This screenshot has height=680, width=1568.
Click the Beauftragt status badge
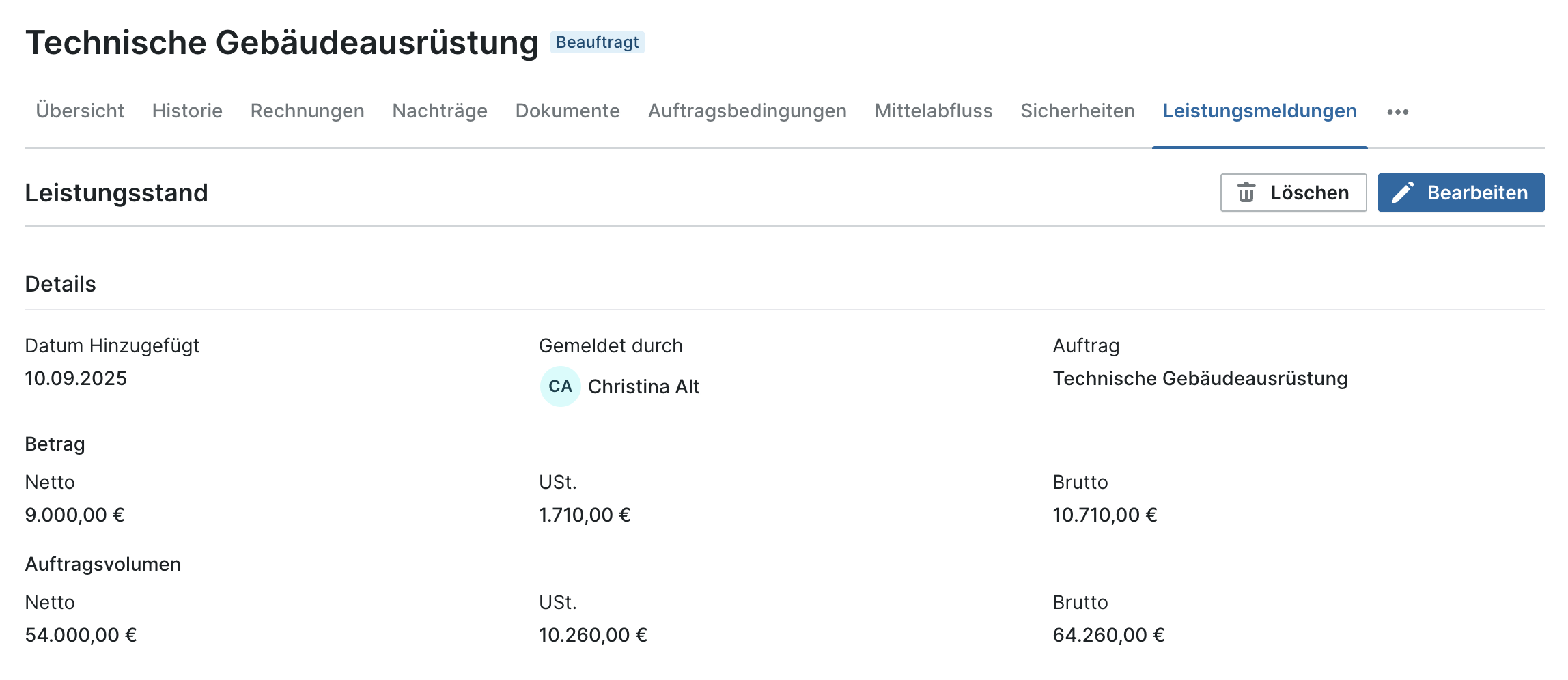tap(597, 42)
